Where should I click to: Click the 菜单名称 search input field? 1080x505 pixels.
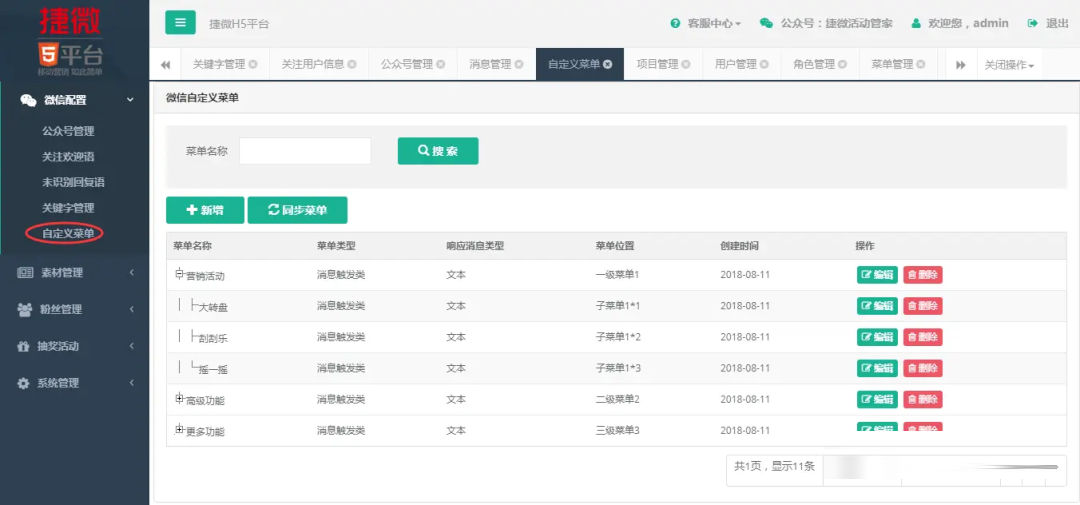click(x=305, y=151)
